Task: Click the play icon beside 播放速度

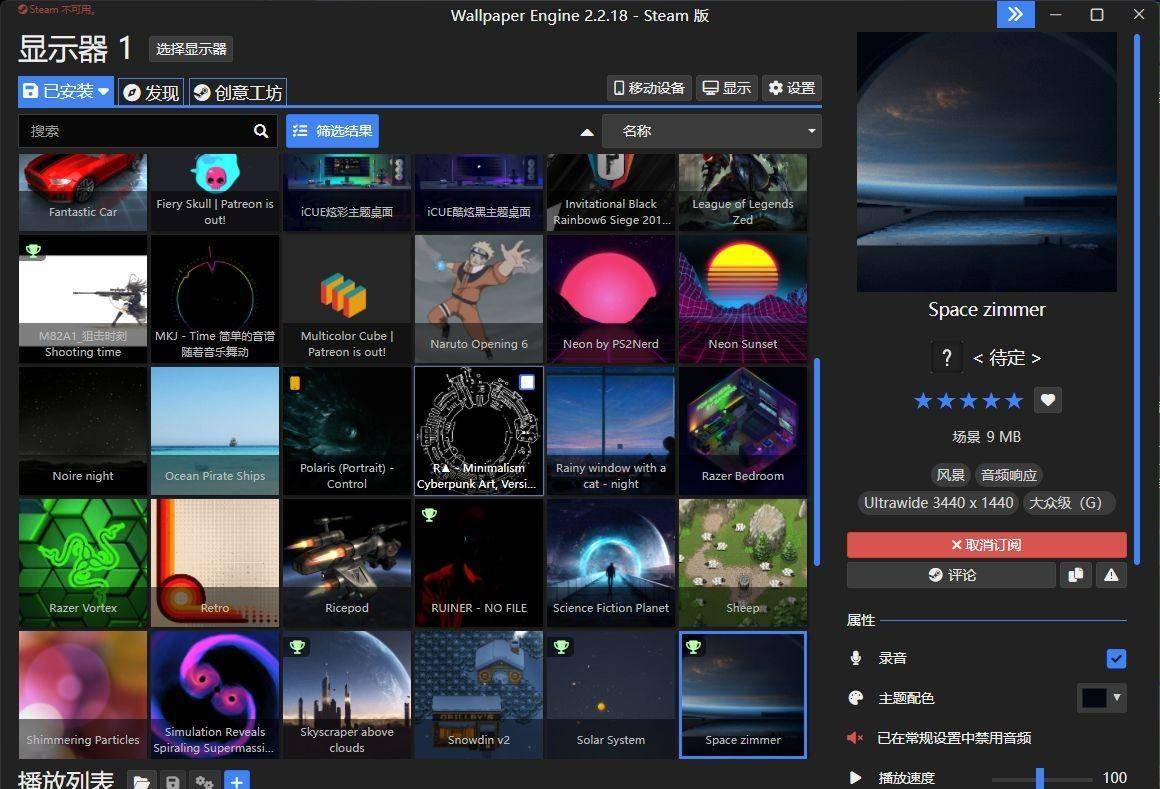Action: (855, 777)
